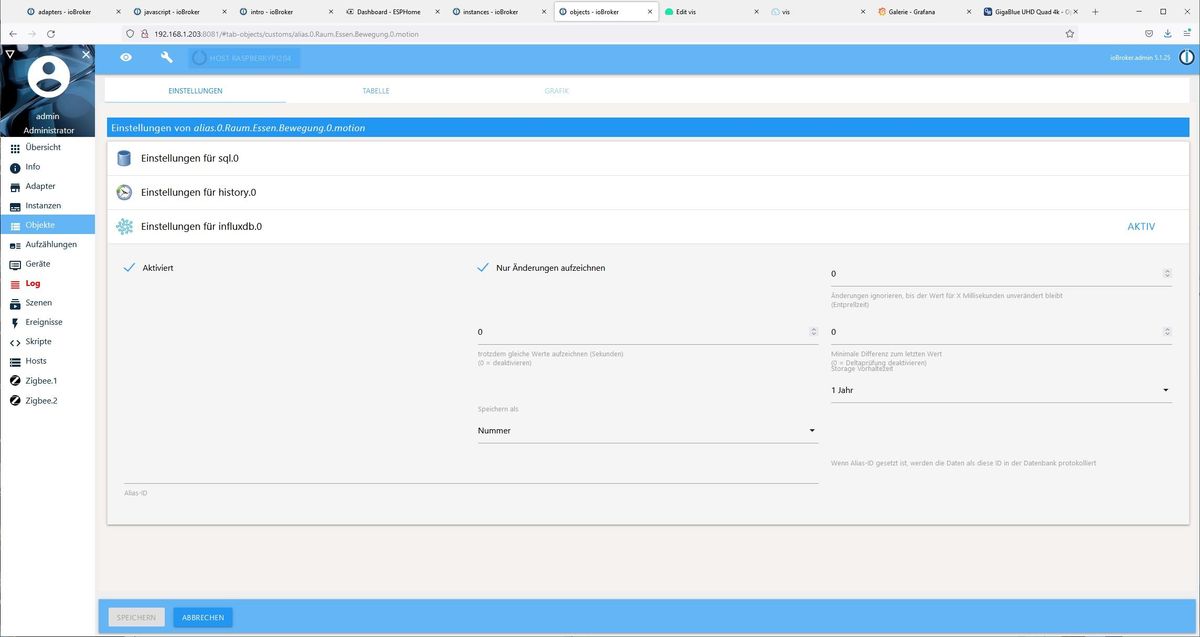Go back using browser back arrow
Viewport: 1200px width, 637px height.
[12, 33]
